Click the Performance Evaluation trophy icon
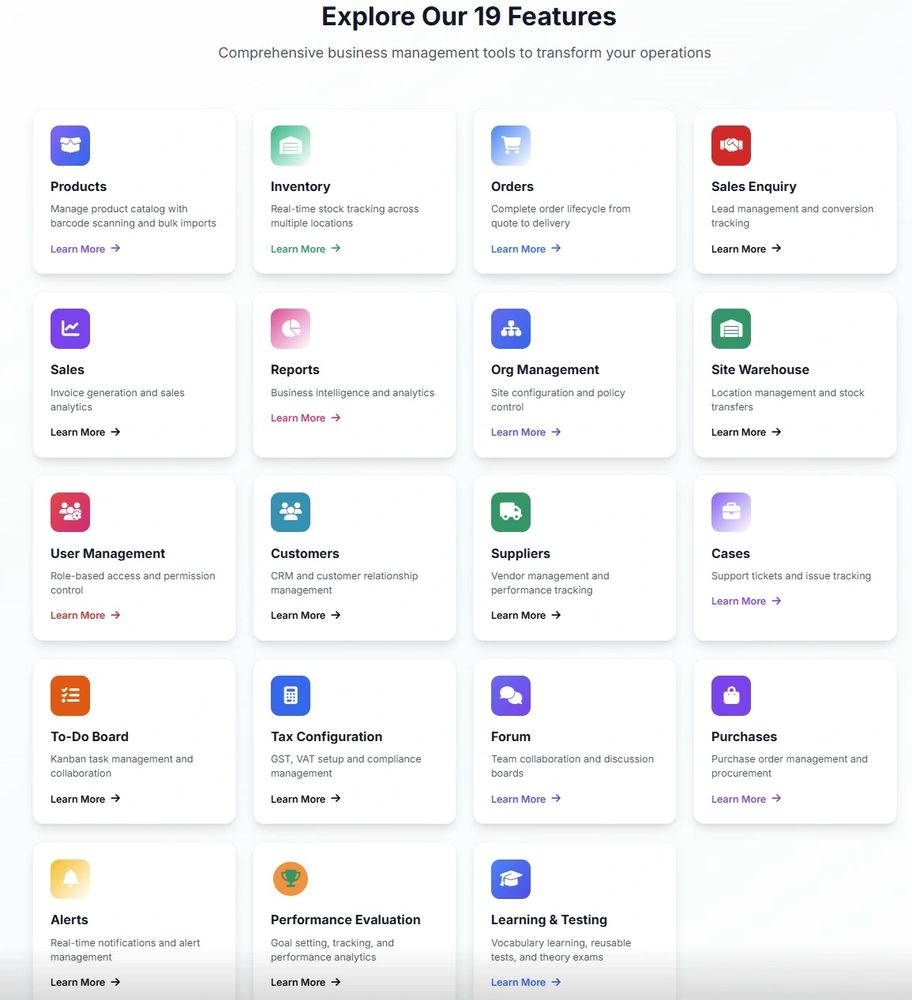The image size is (912, 1000). tap(290, 879)
